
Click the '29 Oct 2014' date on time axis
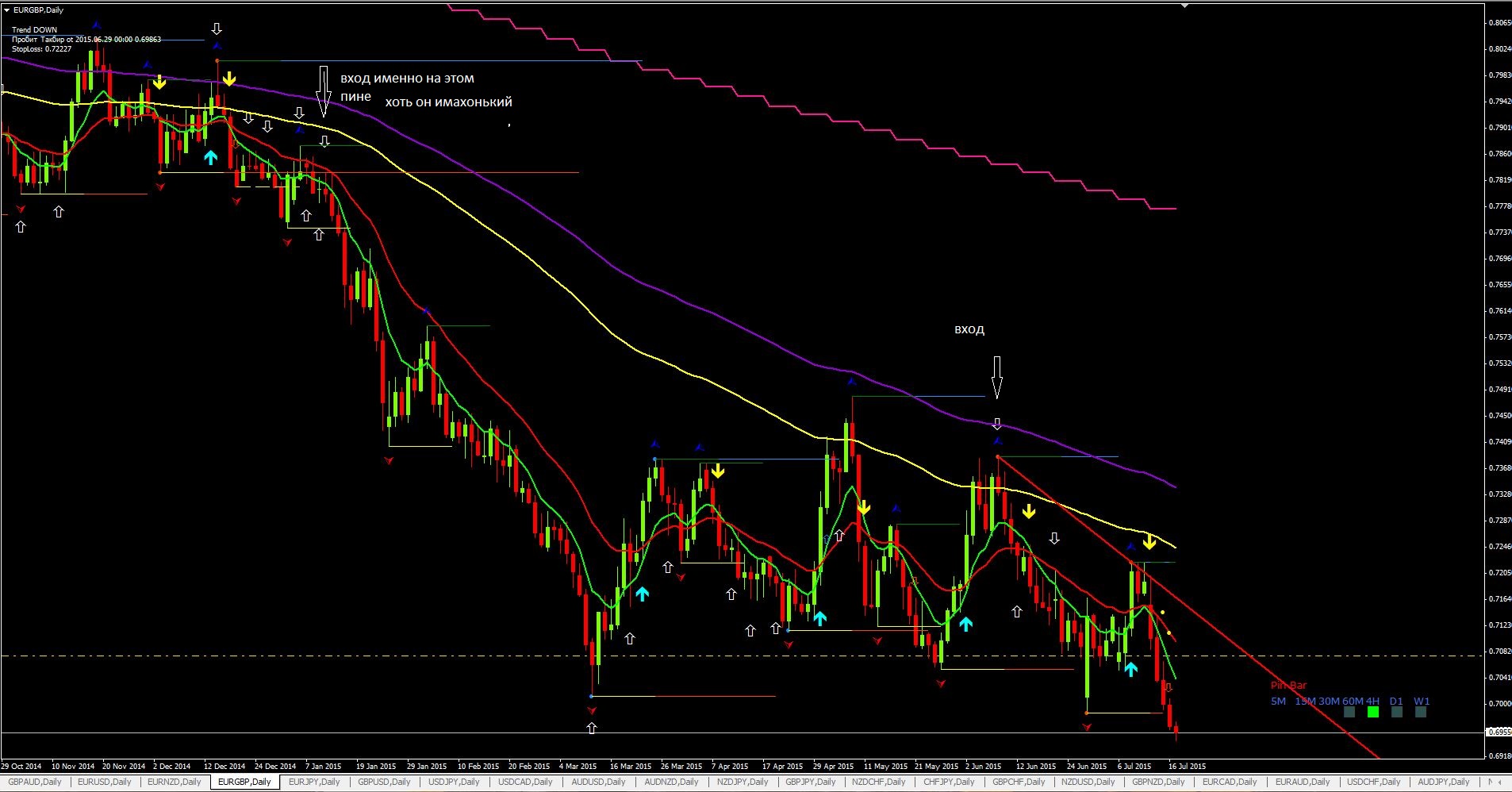click(x=21, y=767)
